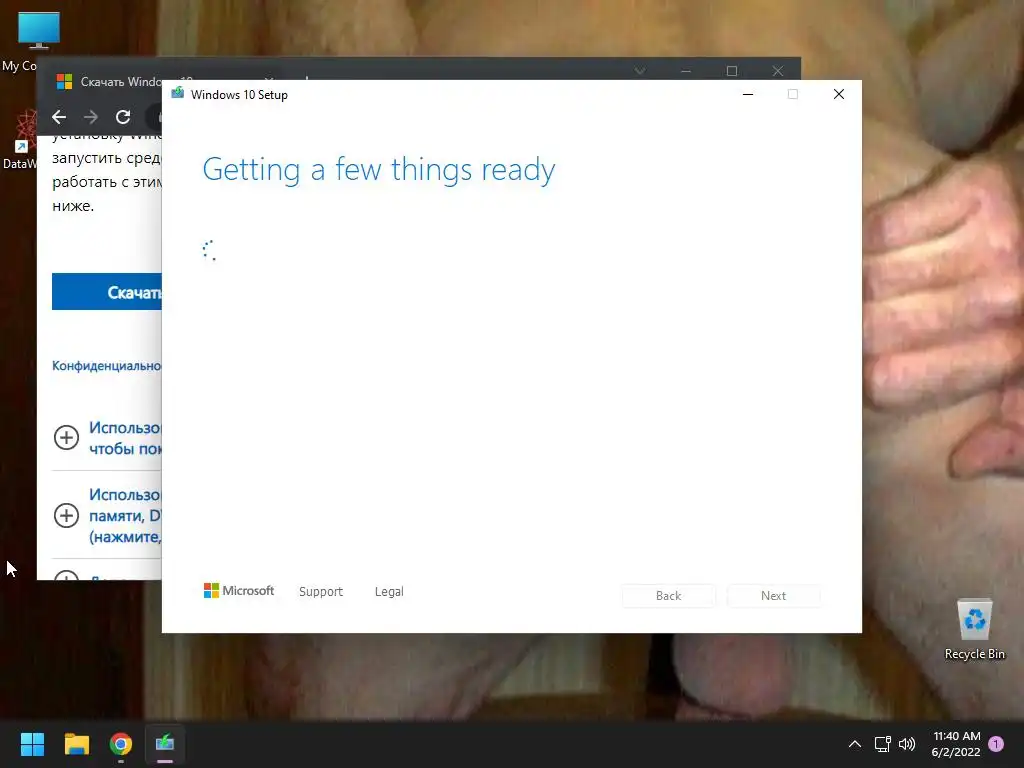
Task: Open the Chrome tab search chevron
Action: [640, 71]
